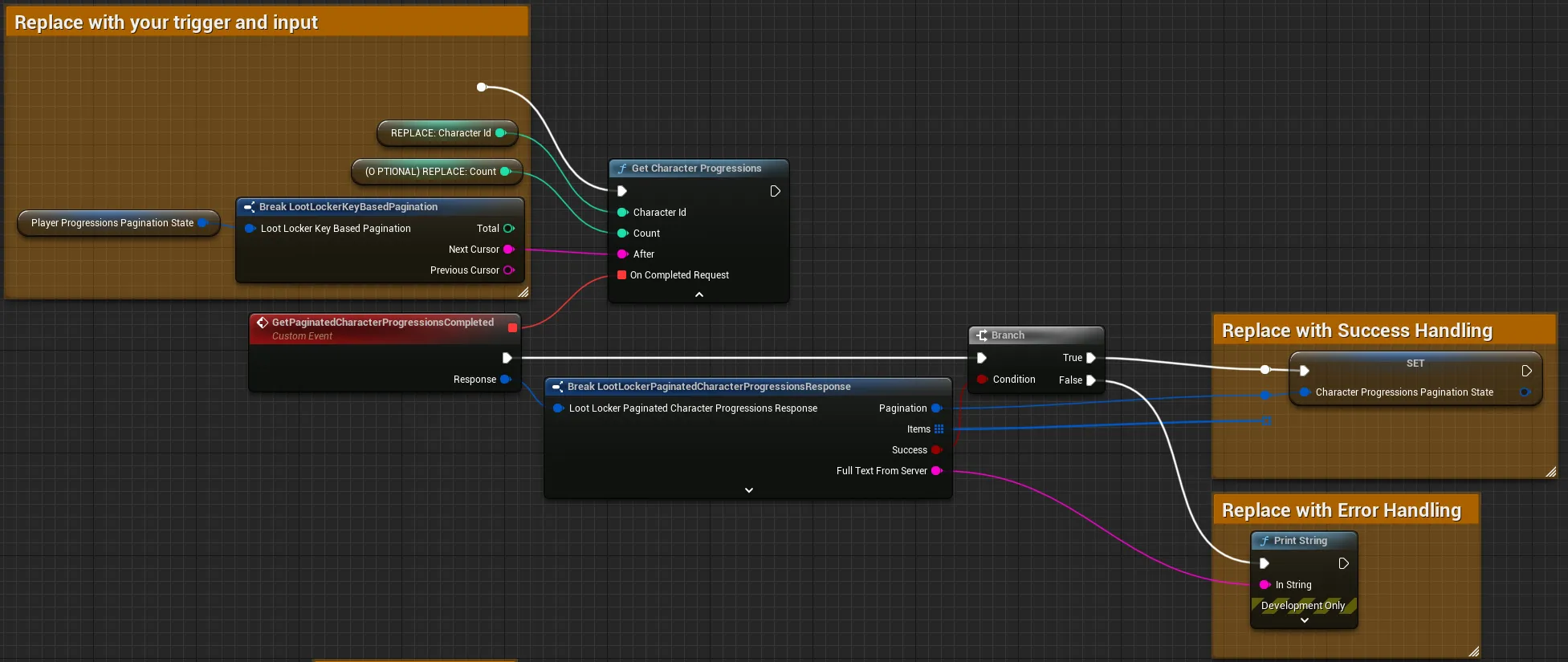The width and height of the screenshot is (1568, 662).
Task: Click the Previous Cursor output pin
Action: 508,270
